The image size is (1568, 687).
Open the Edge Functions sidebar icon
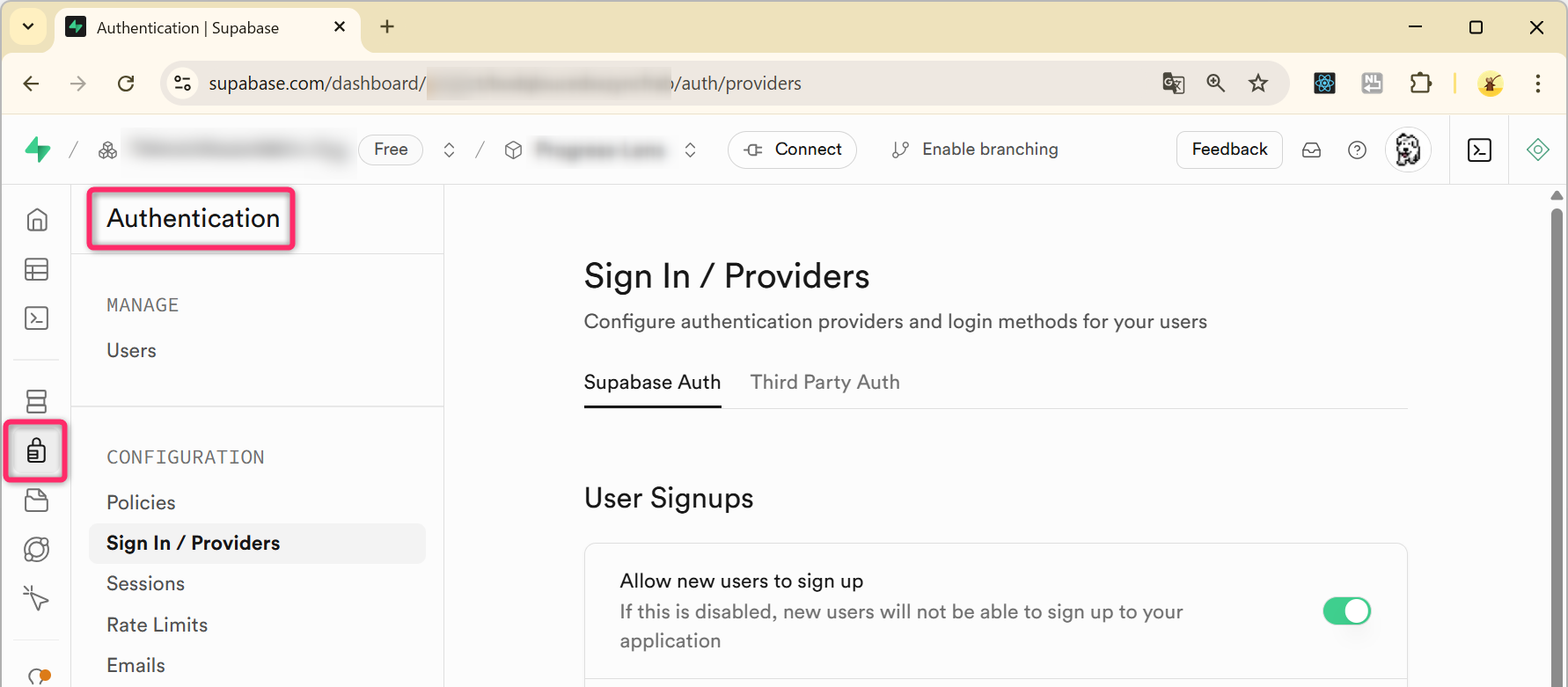pyautogui.click(x=36, y=550)
